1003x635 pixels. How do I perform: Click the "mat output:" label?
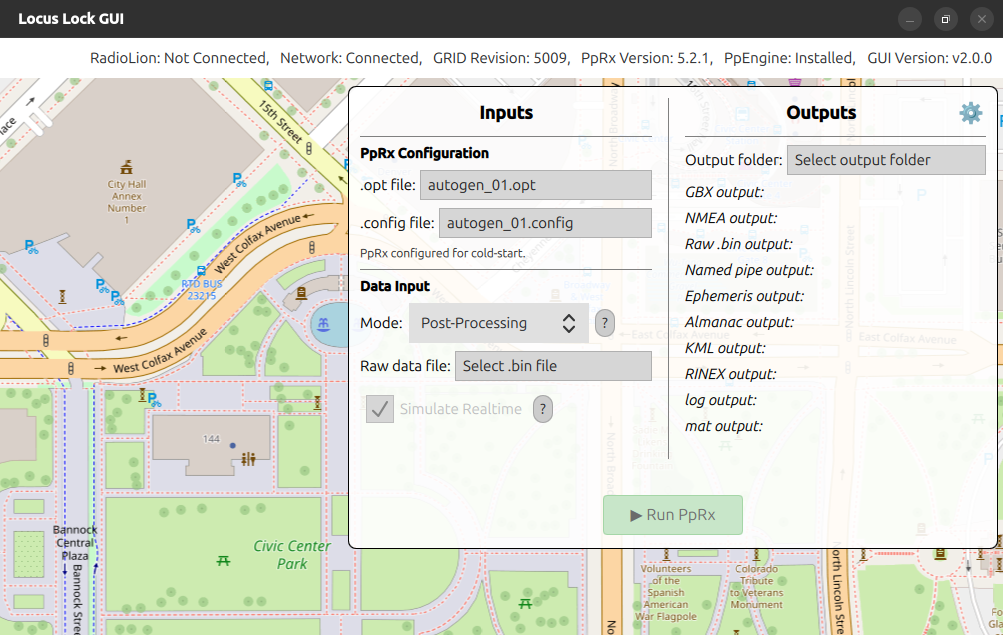(723, 426)
